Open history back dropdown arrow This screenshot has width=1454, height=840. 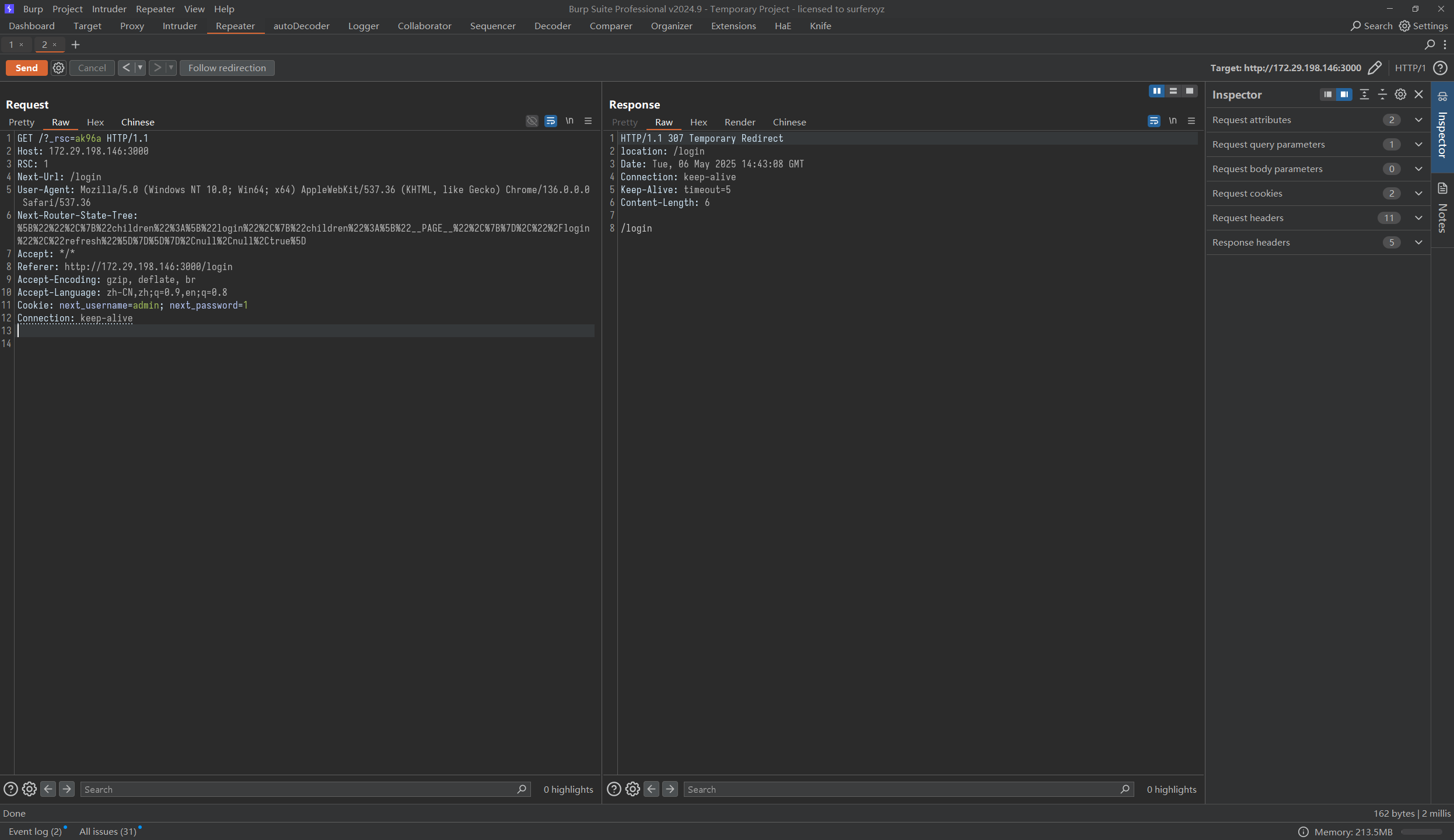pos(140,68)
